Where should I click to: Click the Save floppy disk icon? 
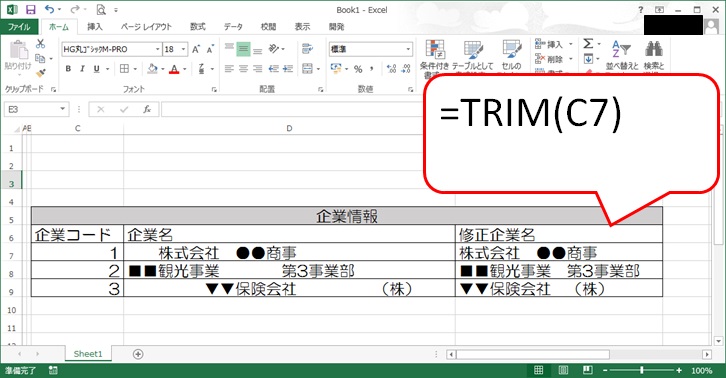[31, 10]
